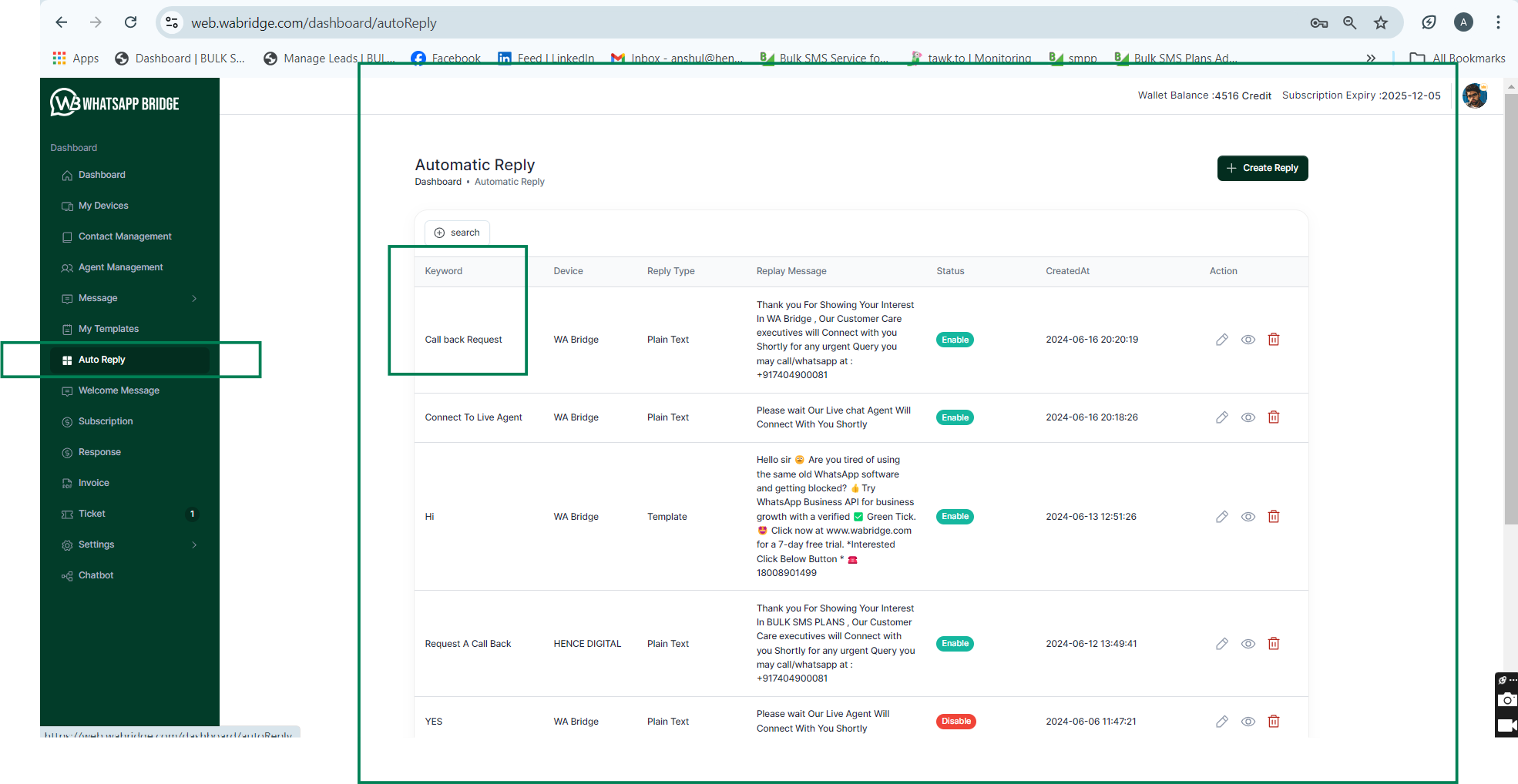
Task: Open Subscription page
Action: pyautogui.click(x=106, y=421)
